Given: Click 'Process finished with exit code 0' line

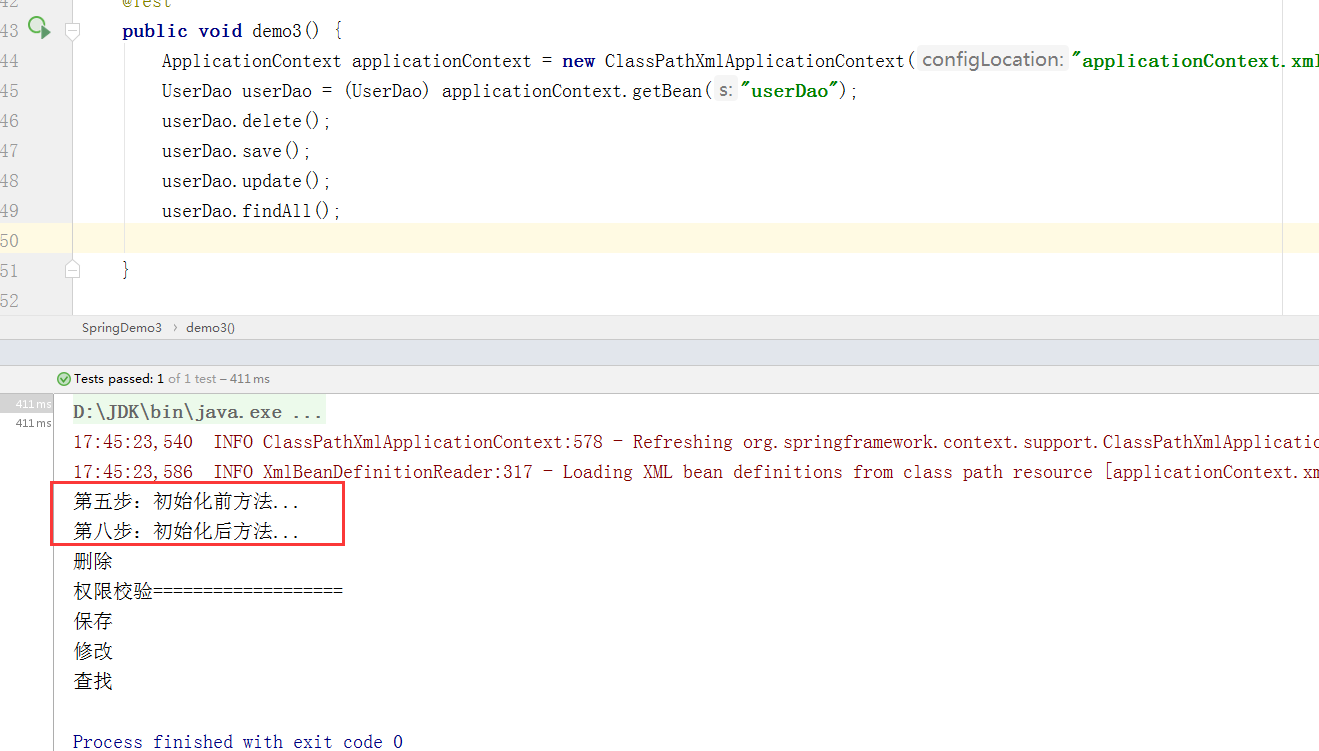Looking at the screenshot, I should click(238, 742).
